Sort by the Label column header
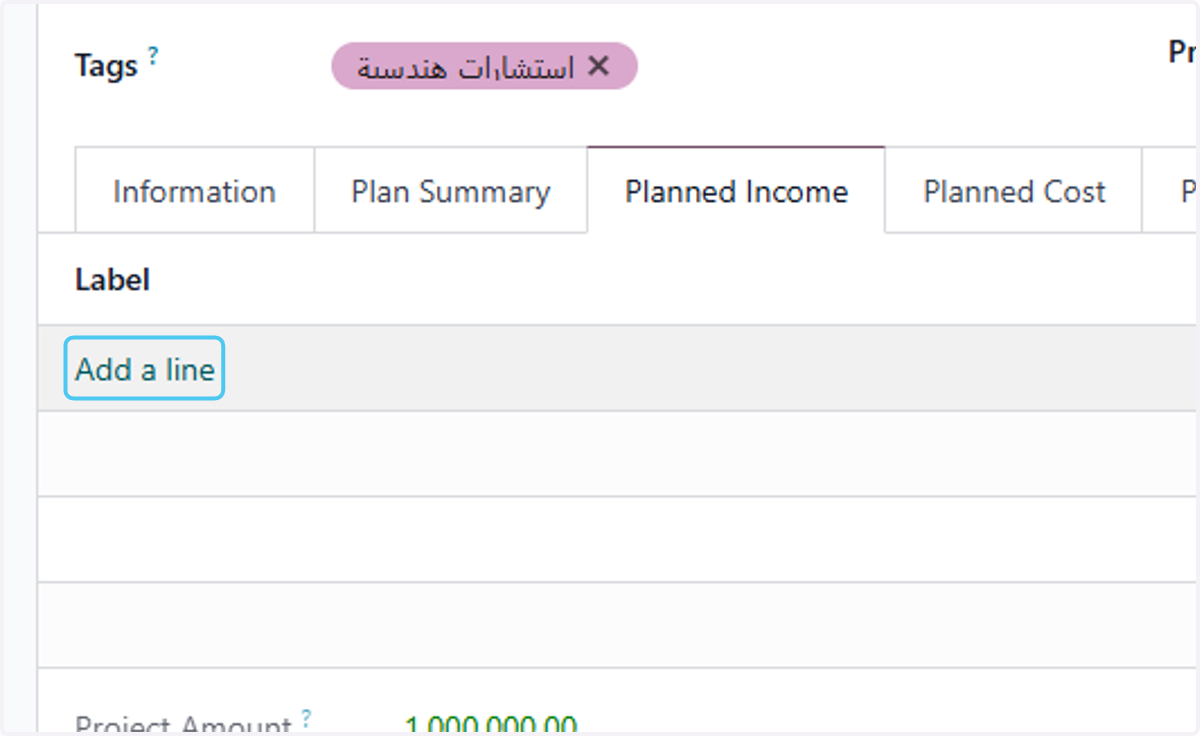 click(112, 280)
